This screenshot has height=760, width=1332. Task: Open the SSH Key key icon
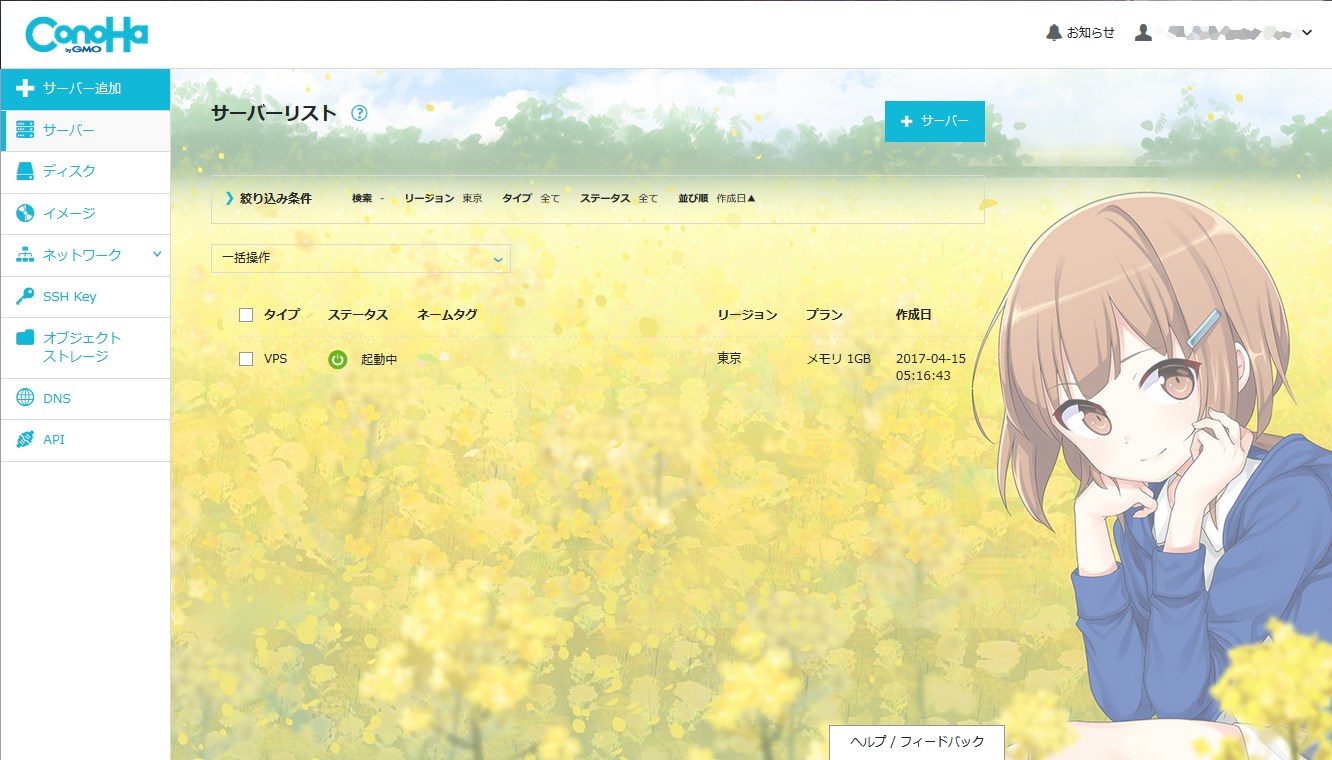(25, 296)
